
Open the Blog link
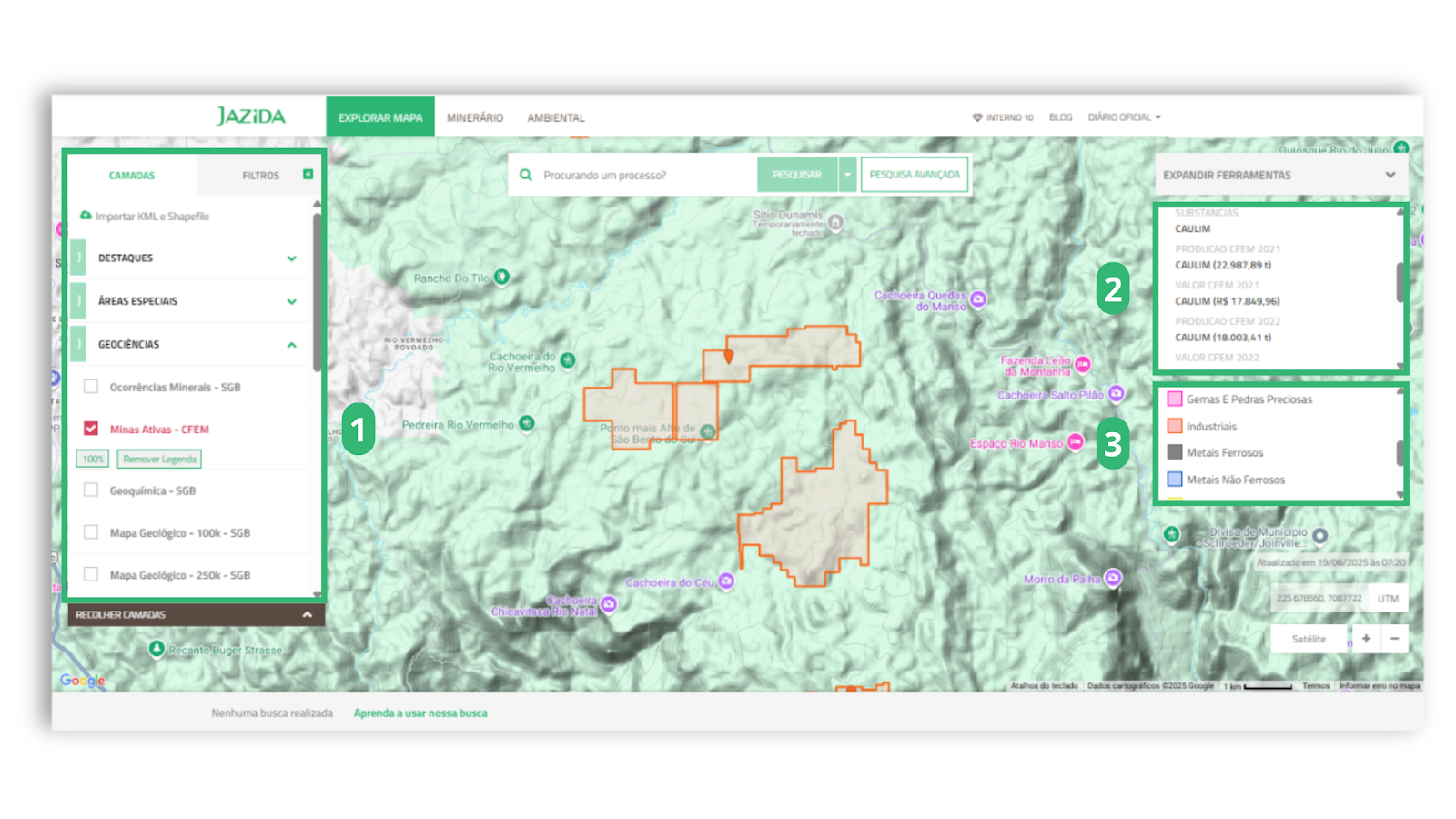[x=1061, y=117]
